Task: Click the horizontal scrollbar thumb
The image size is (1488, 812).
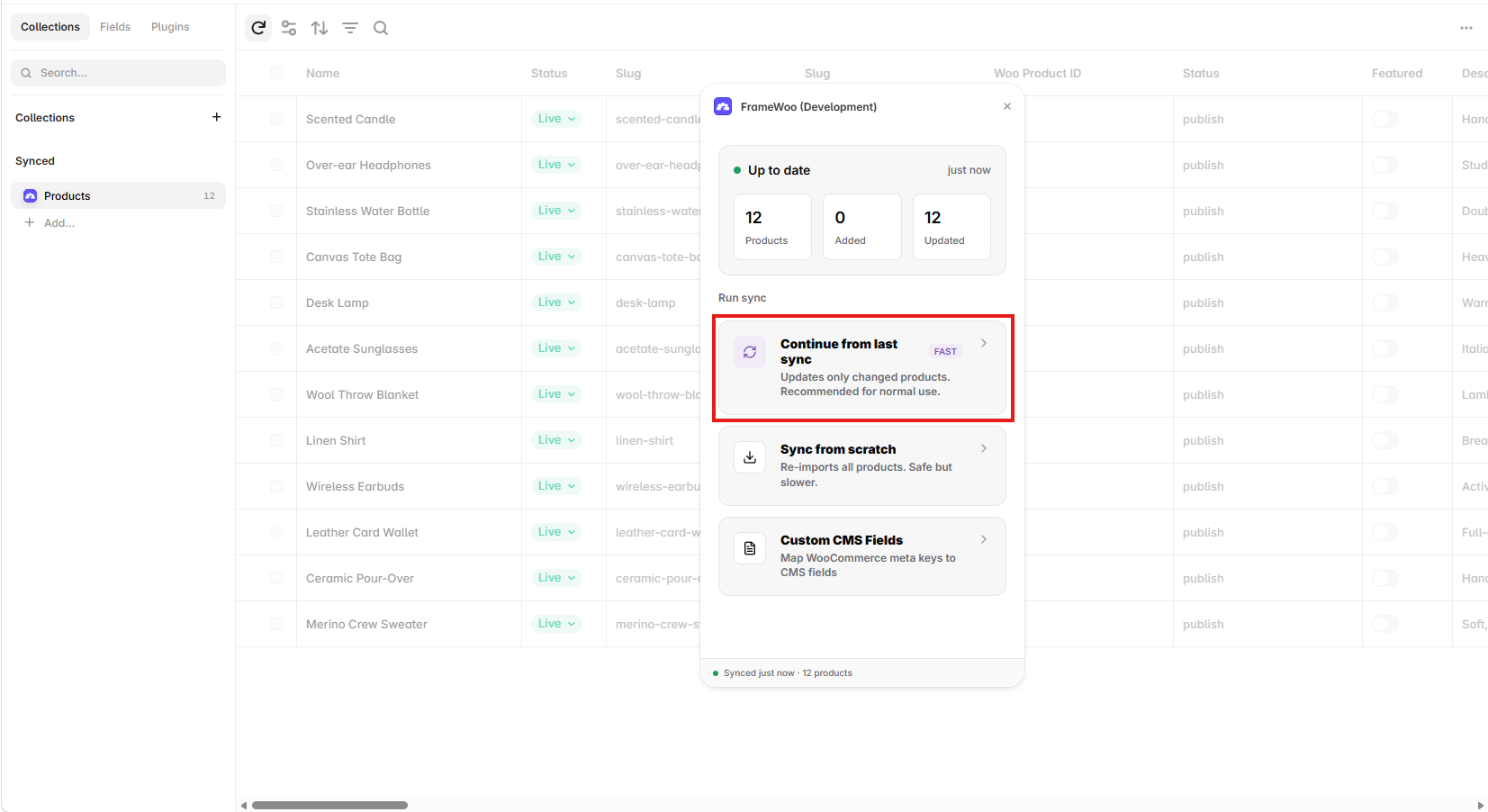Action: tap(329, 805)
